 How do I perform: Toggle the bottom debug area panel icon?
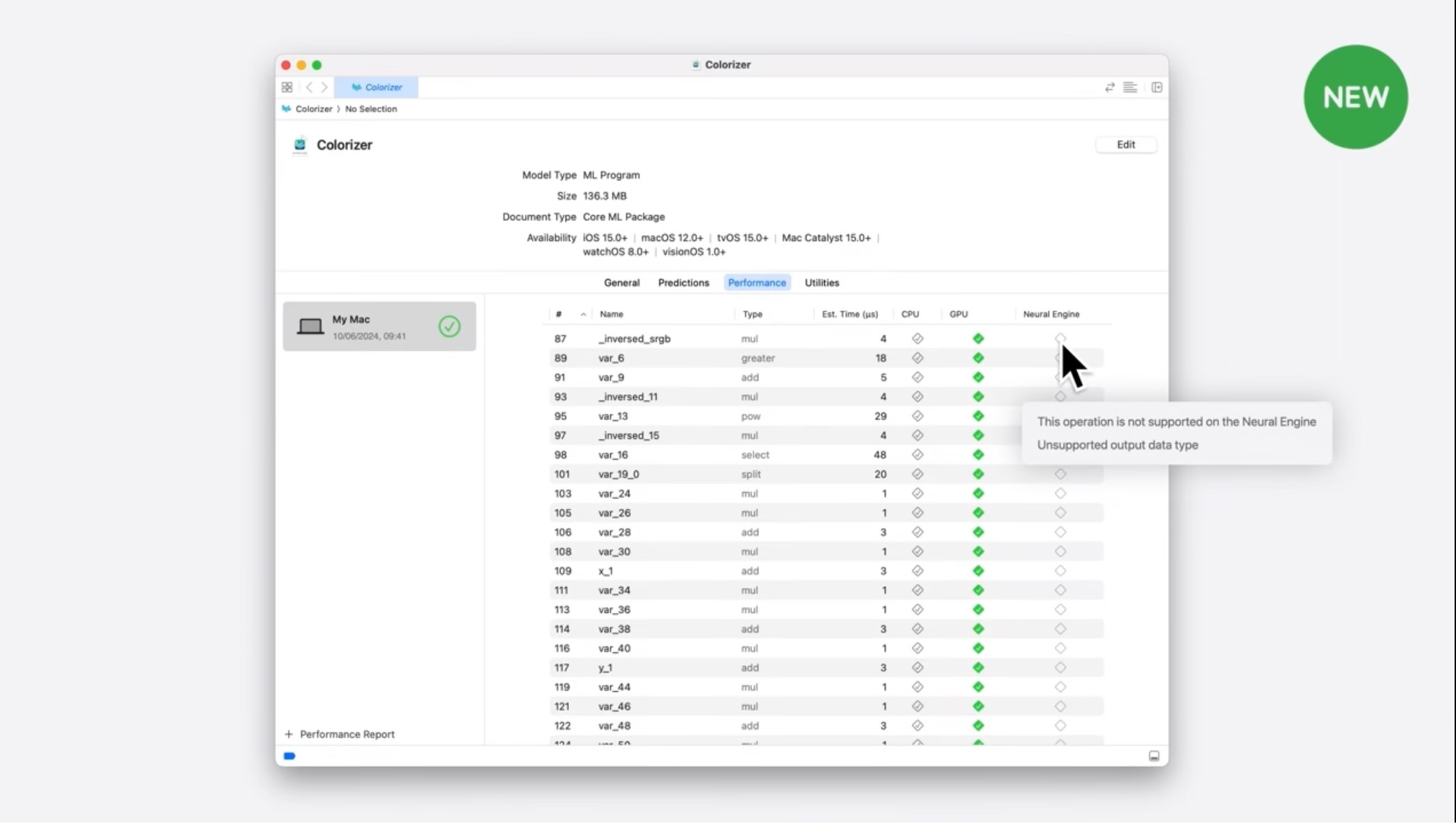[x=1153, y=756]
